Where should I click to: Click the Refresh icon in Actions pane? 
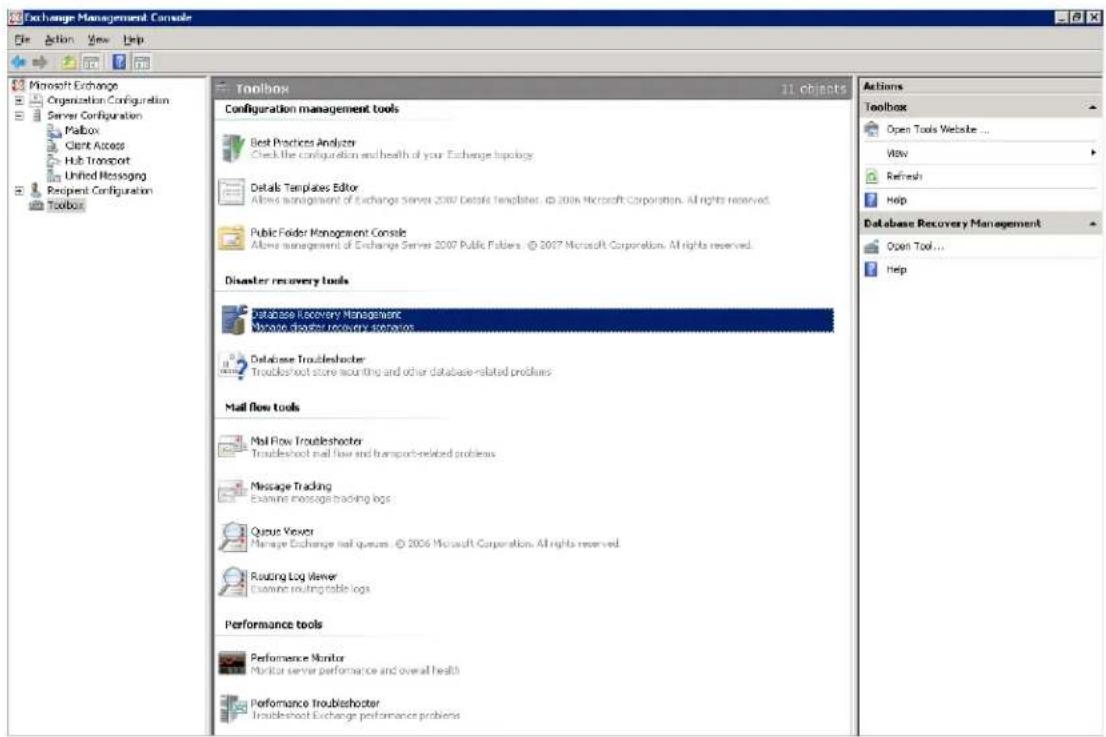(872, 176)
